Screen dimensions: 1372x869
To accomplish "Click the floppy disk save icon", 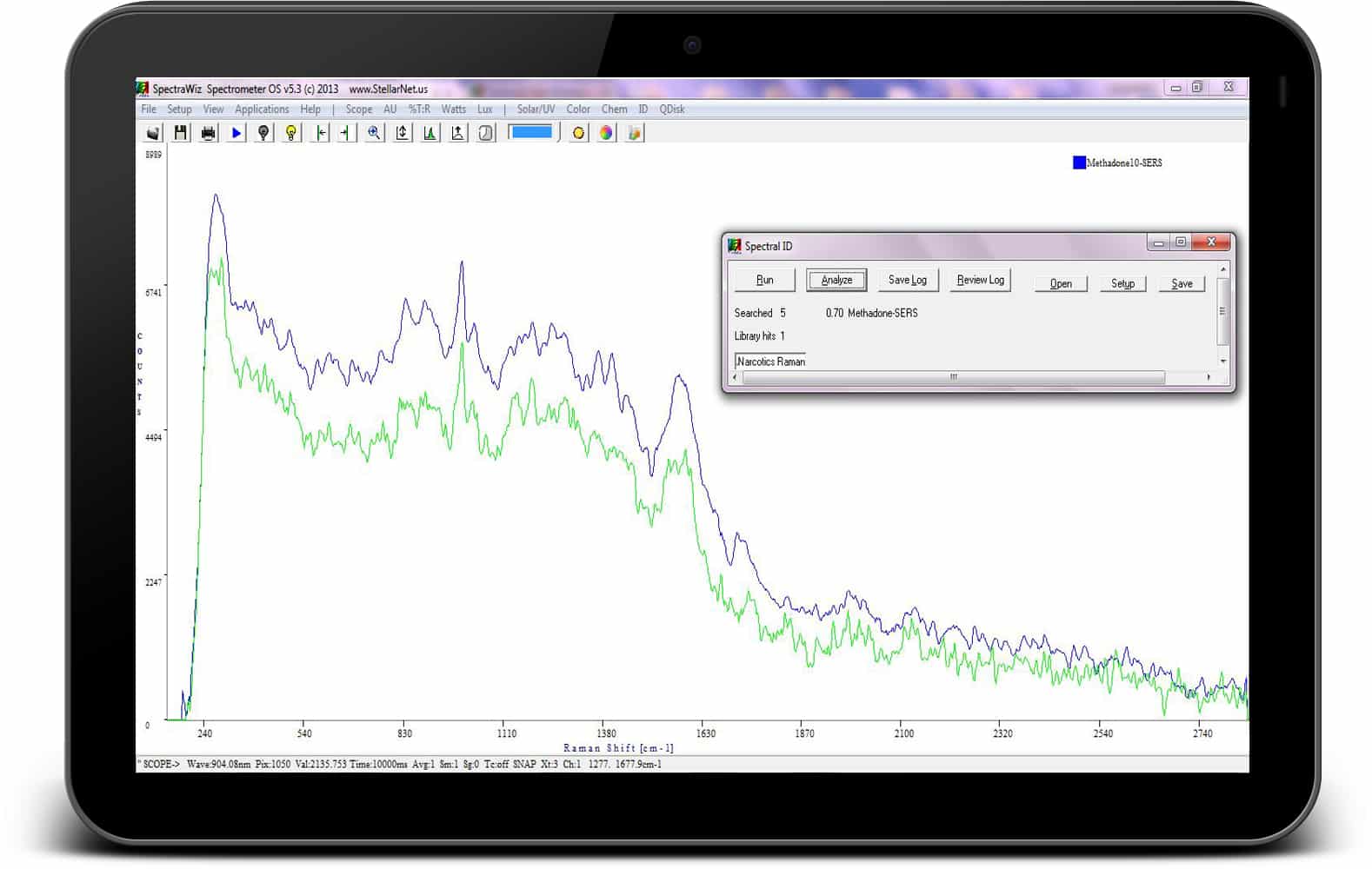I will click(x=181, y=133).
